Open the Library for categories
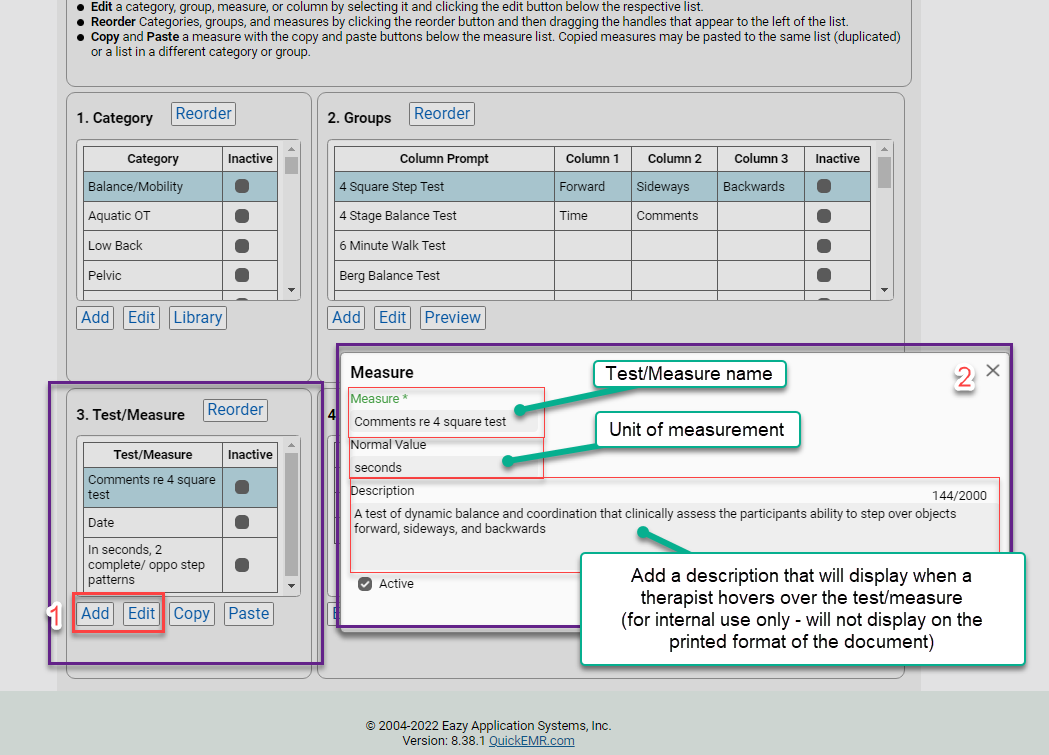1049x755 pixels. (197, 318)
